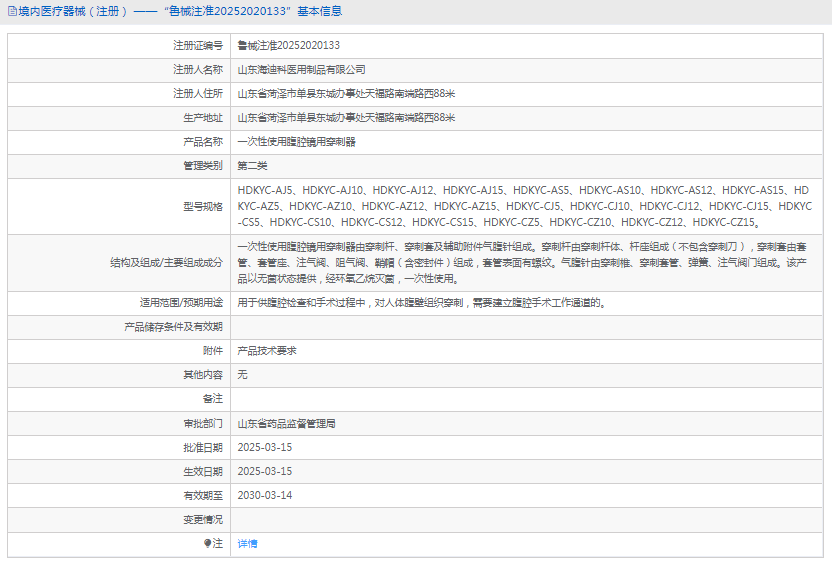This screenshot has height=561, width=832.
Task: Click the model specification list starting HDKYC-AJ5
Action: tap(525, 206)
